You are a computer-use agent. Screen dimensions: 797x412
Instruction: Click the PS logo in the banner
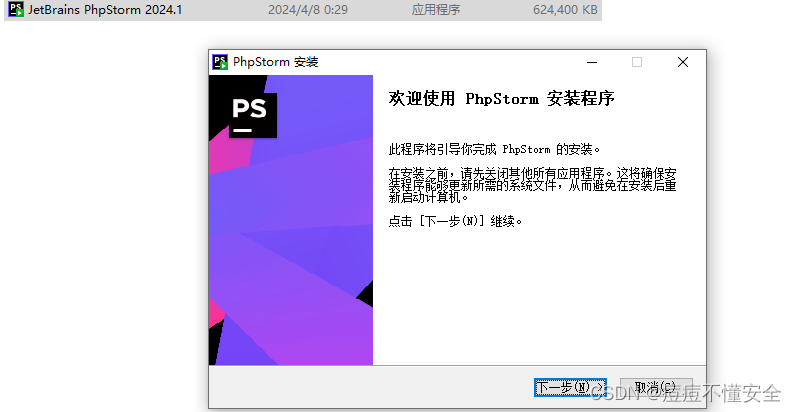click(x=253, y=115)
